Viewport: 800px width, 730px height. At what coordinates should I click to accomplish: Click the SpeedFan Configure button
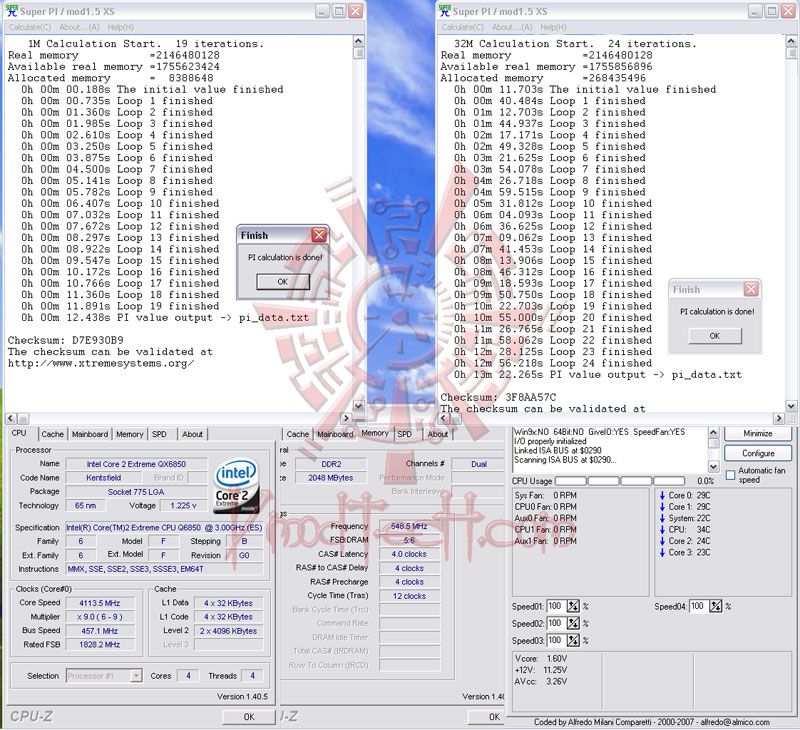758,453
